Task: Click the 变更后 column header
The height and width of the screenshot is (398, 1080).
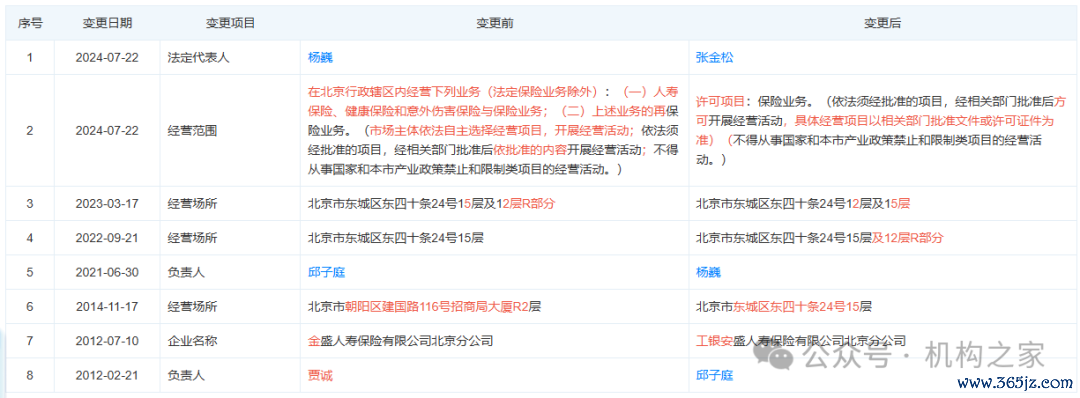Action: pyautogui.click(x=882, y=23)
